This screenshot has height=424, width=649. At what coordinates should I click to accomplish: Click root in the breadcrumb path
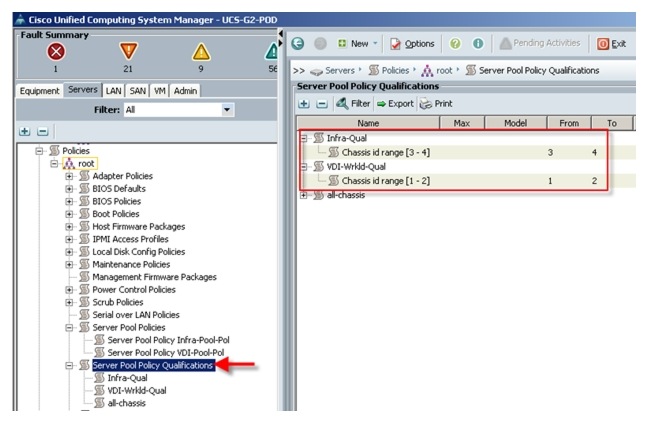(x=444, y=70)
